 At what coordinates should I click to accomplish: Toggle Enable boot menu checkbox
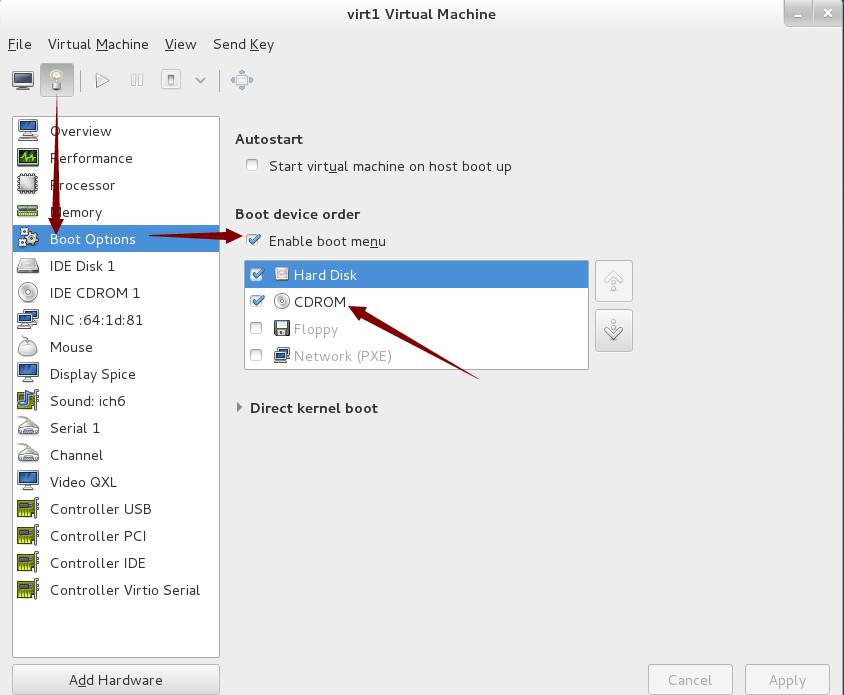click(253, 240)
